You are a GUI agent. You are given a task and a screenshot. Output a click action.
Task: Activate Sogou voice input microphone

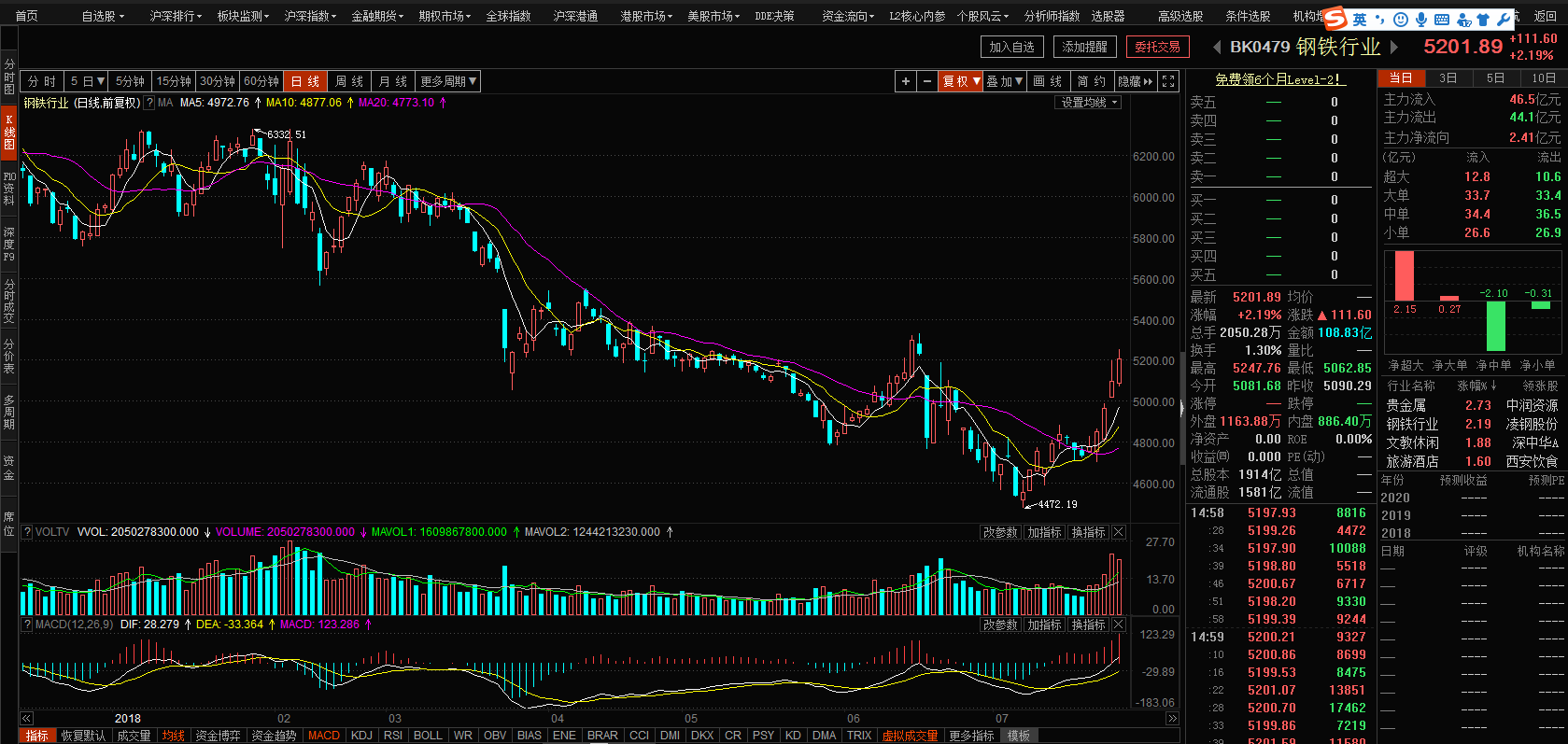coord(1420,20)
